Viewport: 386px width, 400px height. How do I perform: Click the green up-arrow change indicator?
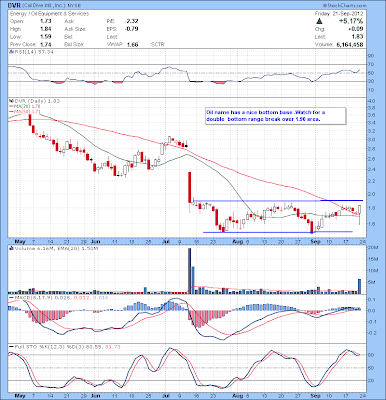pyautogui.click(x=319, y=21)
